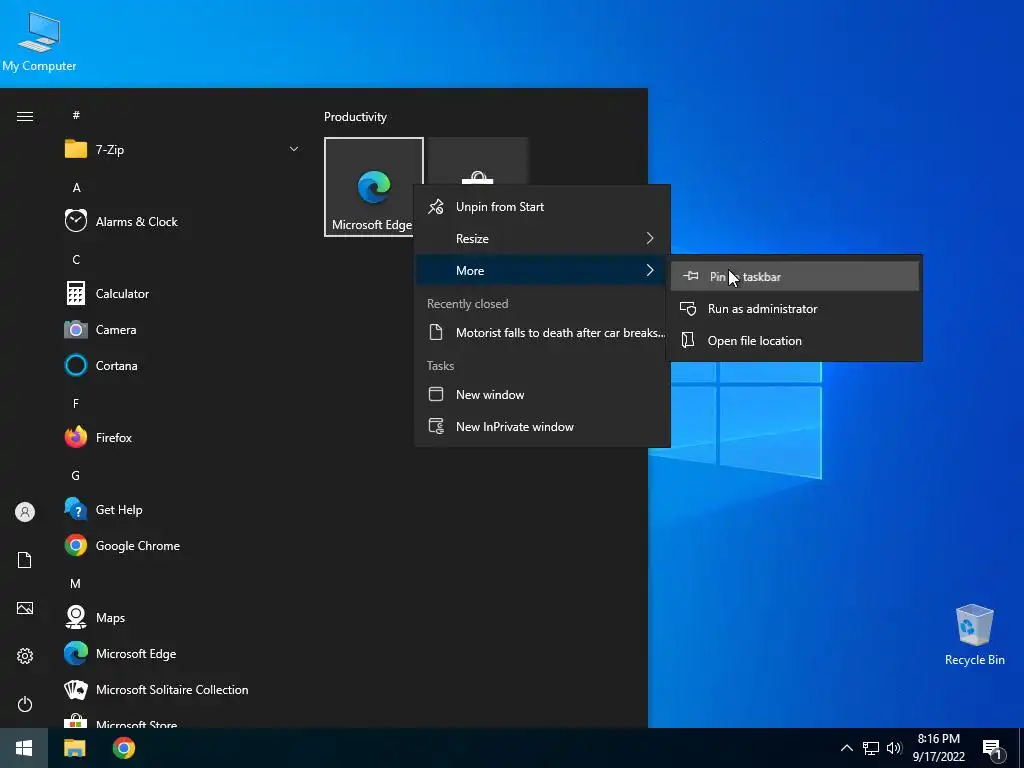
Task: Select New window task
Action: (542, 394)
